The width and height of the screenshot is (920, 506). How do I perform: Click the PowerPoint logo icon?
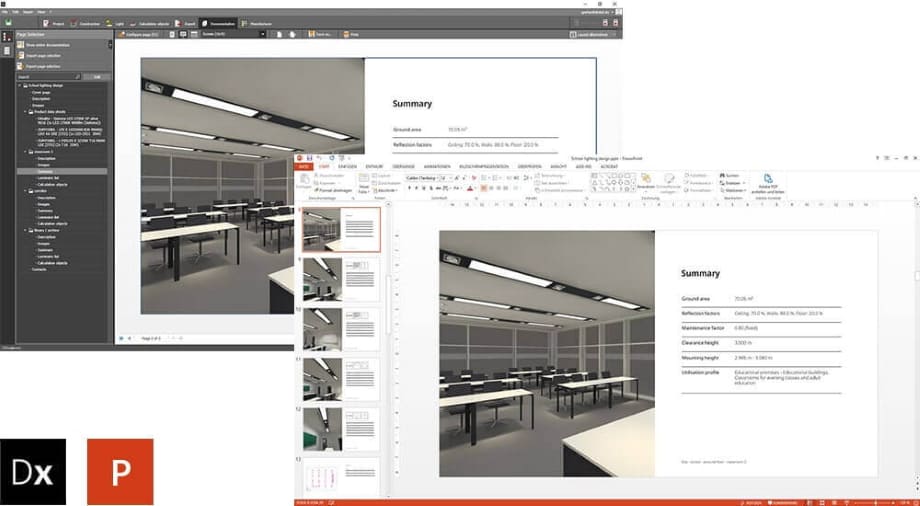click(x=121, y=471)
